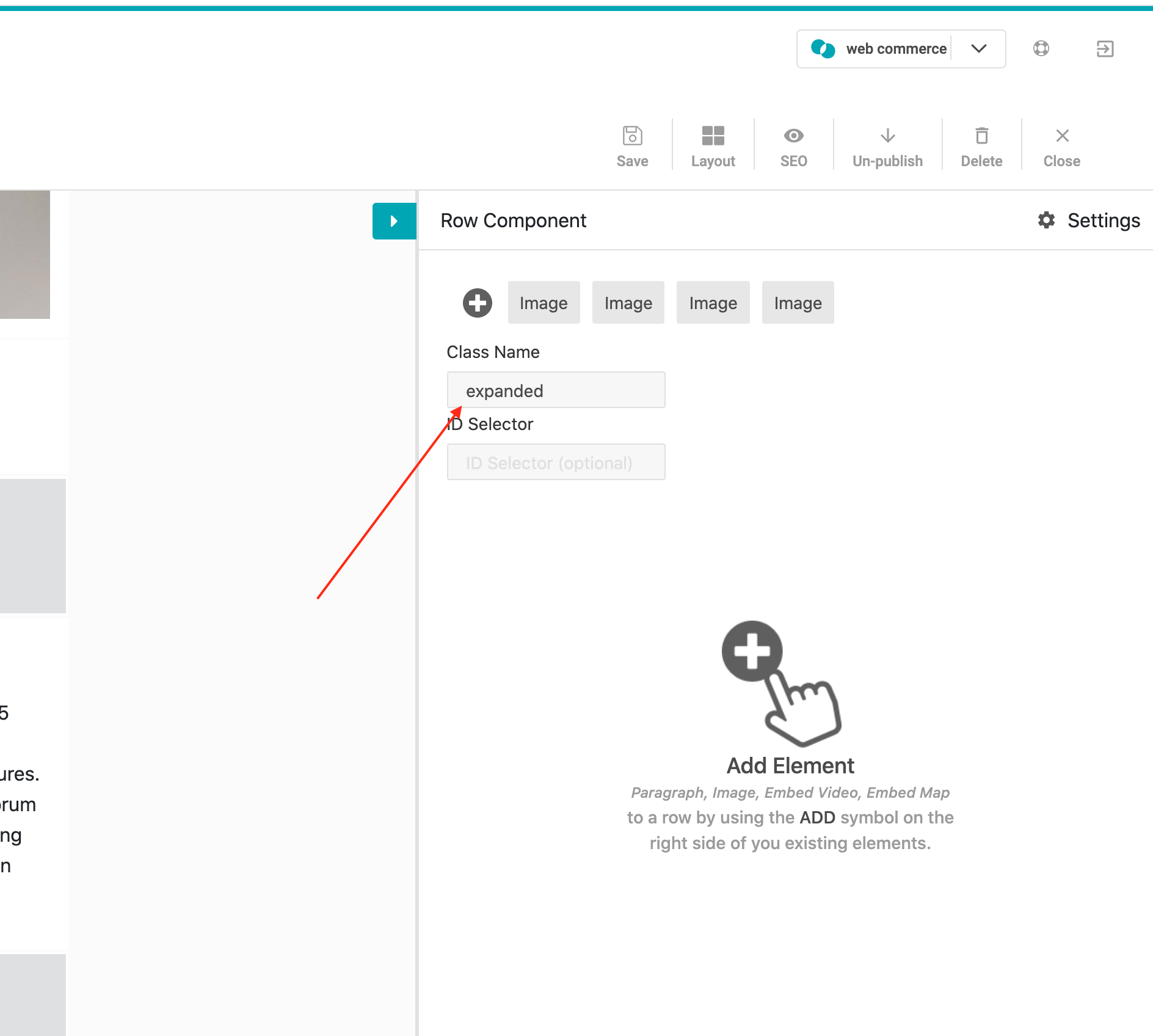Open the help lifebuoy icon
Image resolution: width=1153 pixels, height=1036 pixels.
pyautogui.click(x=1041, y=48)
